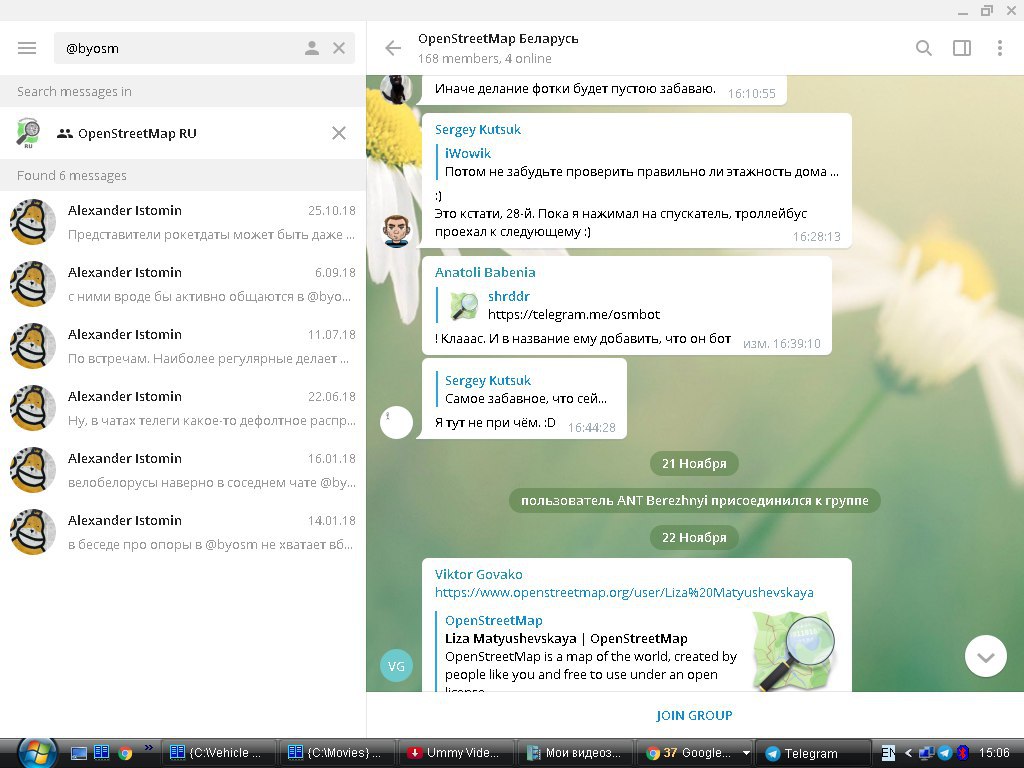Click the 21 Ноября date badge
The height and width of the screenshot is (768, 1024).
(x=694, y=463)
